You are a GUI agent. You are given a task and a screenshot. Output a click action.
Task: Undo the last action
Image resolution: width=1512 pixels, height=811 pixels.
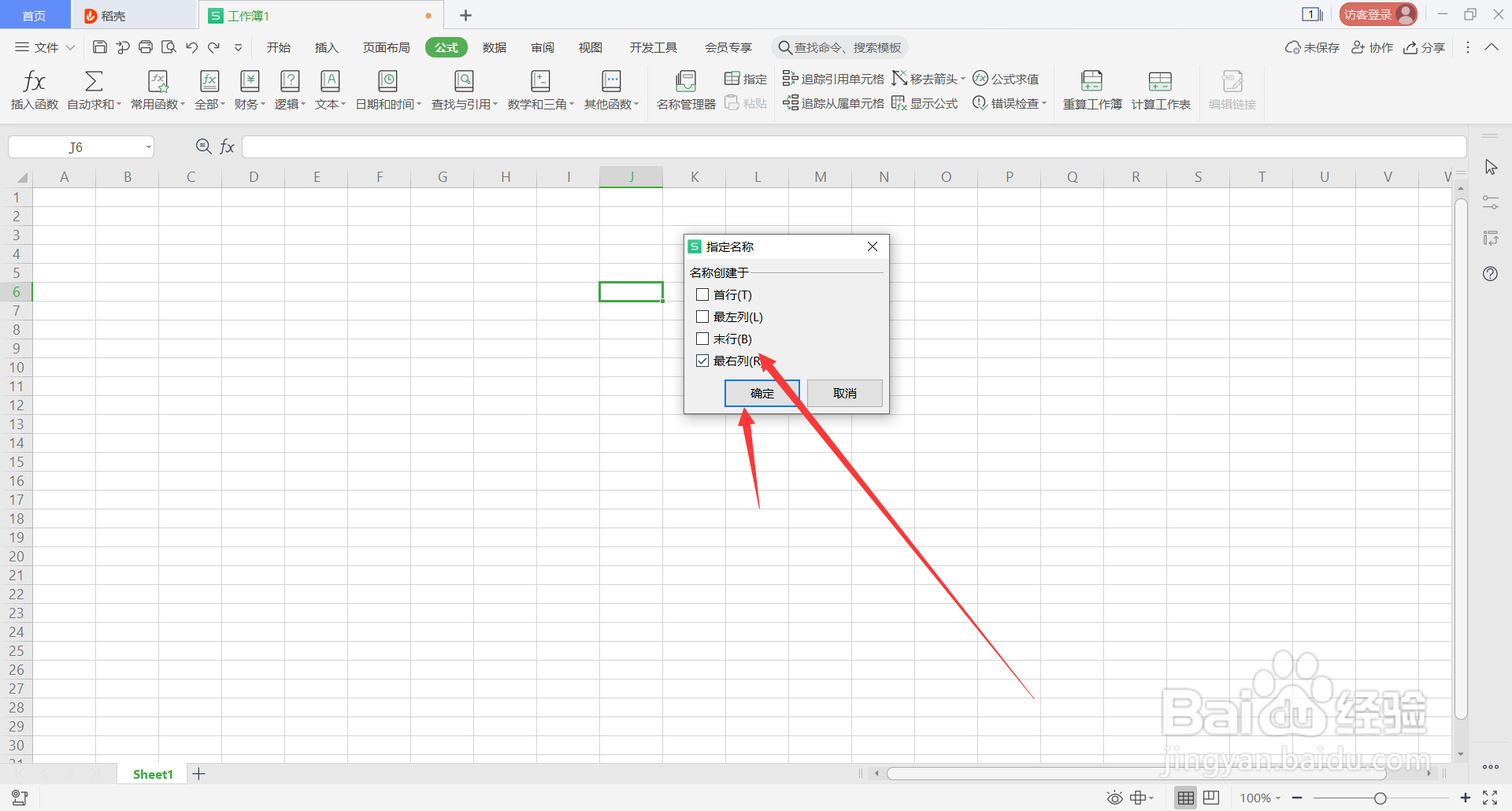click(191, 47)
